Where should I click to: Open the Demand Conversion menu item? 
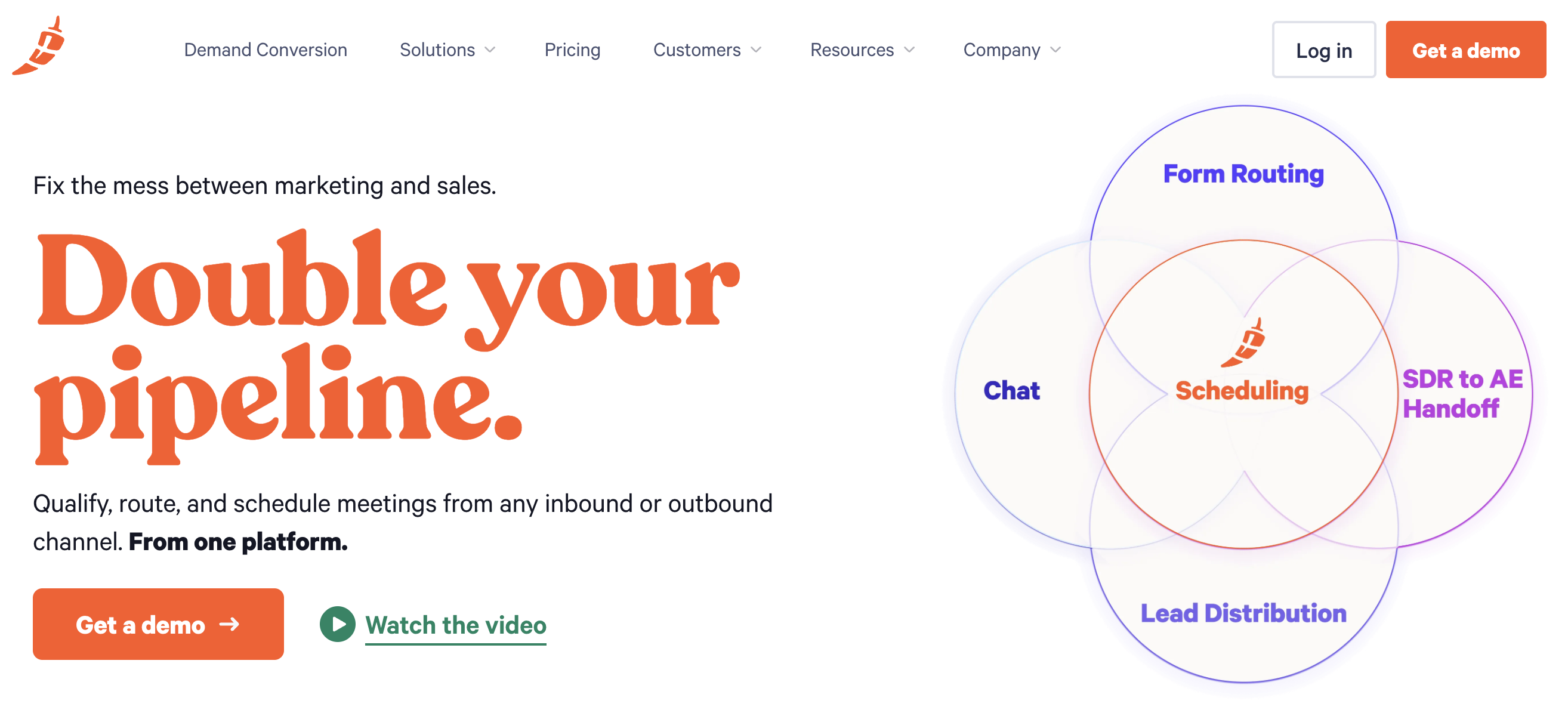pyautogui.click(x=266, y=50)
